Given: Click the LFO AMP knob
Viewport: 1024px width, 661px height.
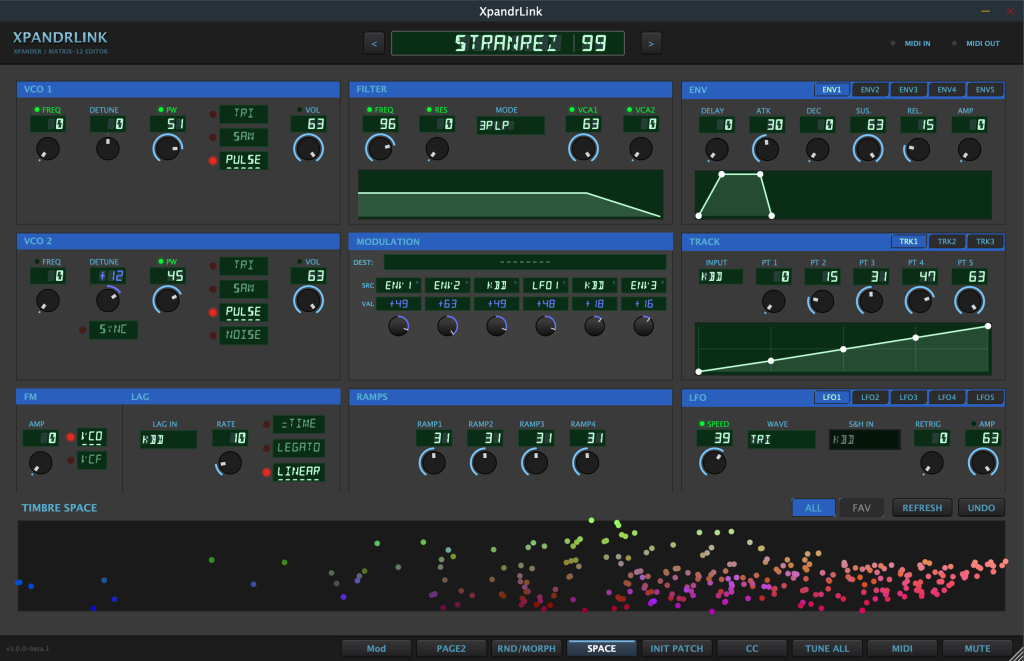Looking at the screenshot, I should [983, 462].
